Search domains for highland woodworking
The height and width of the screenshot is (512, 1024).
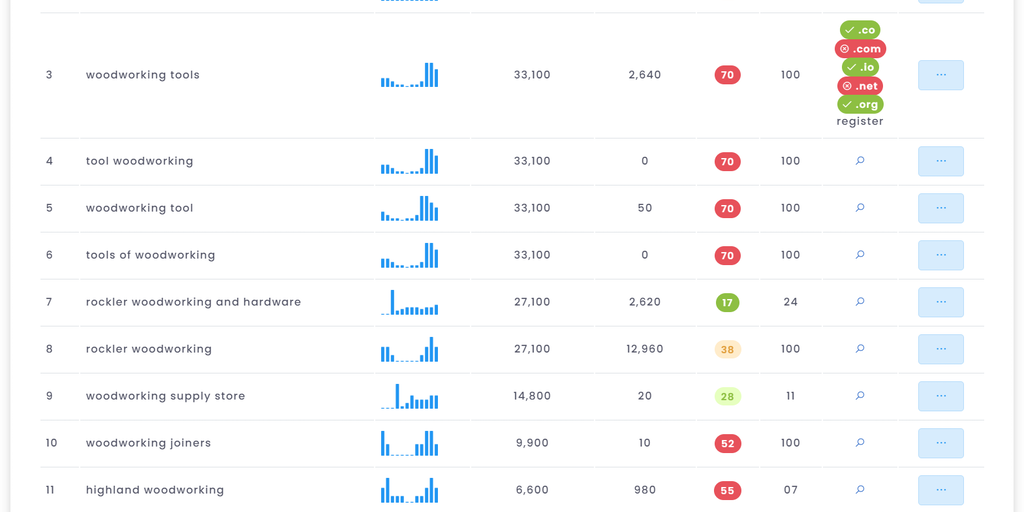(860, 490)
